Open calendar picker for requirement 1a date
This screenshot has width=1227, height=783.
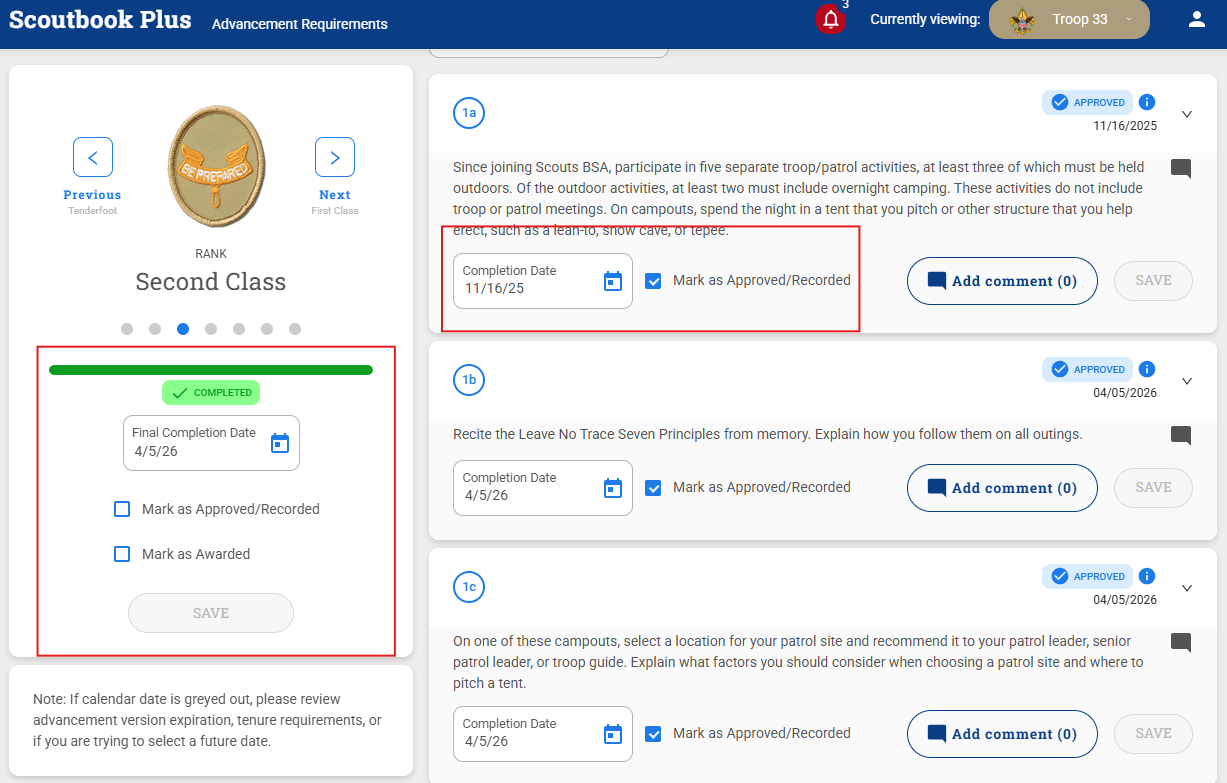pyautogui.click(x=613, y=281)
